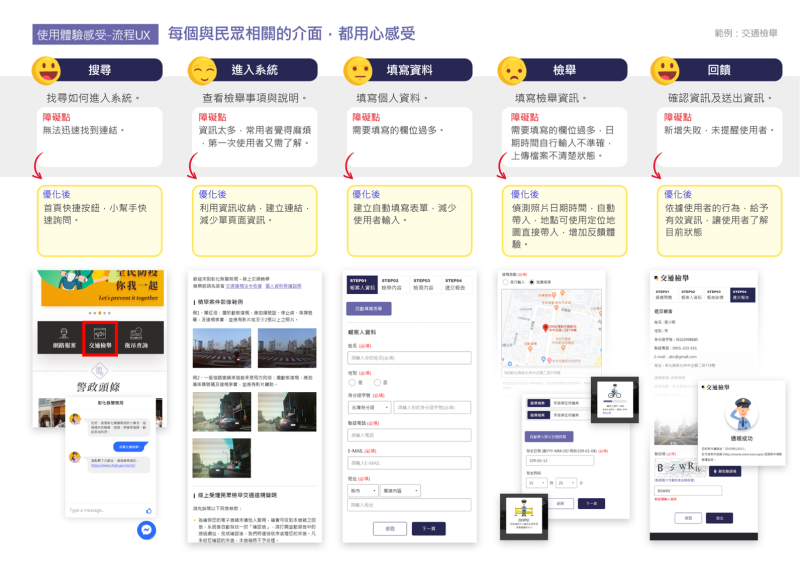Viewport: 800px width, 566px height.
Task: Click the sad emoji next to 檢舉
Action: tap(512, 70)
